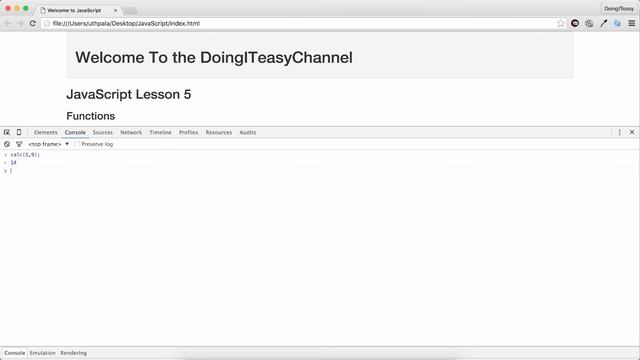
Task: Clear the console with the ban icon
Action: coord(7,144)
